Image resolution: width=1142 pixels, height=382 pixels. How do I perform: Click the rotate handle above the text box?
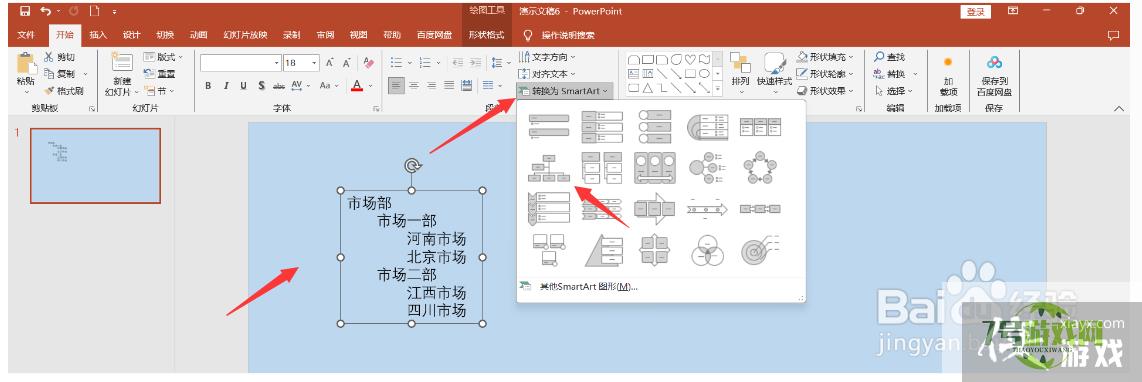pyautogui.click(x=411, y=166)
